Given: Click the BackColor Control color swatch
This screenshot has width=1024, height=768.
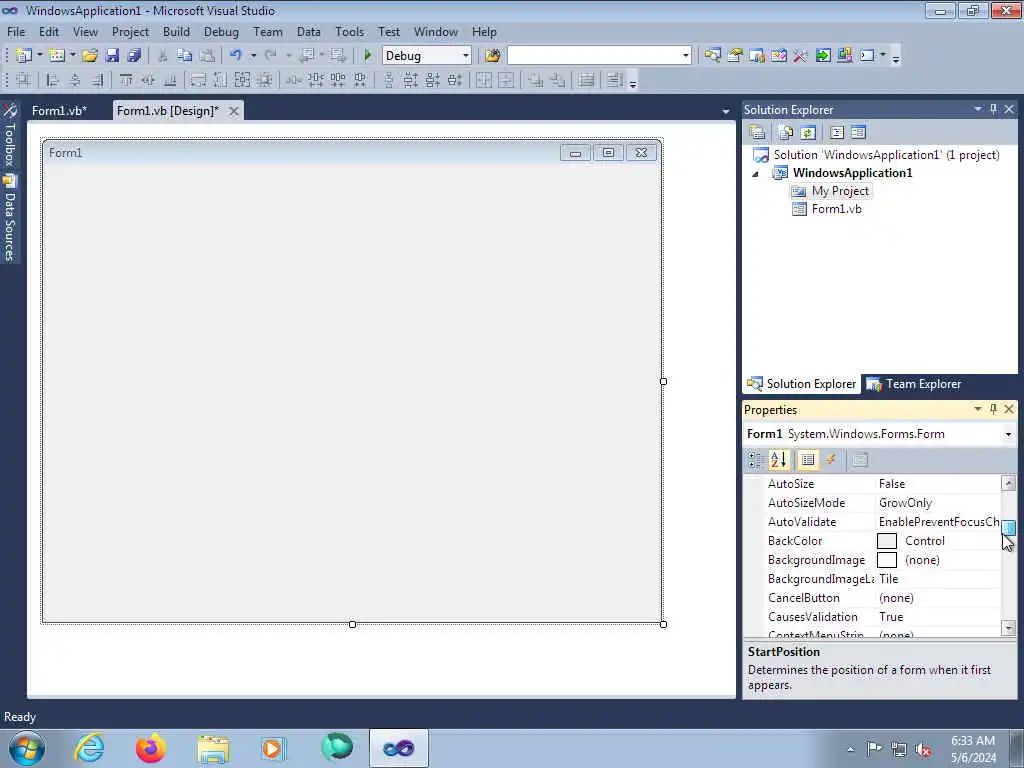Looking at the screenshot, I should 887,541.
